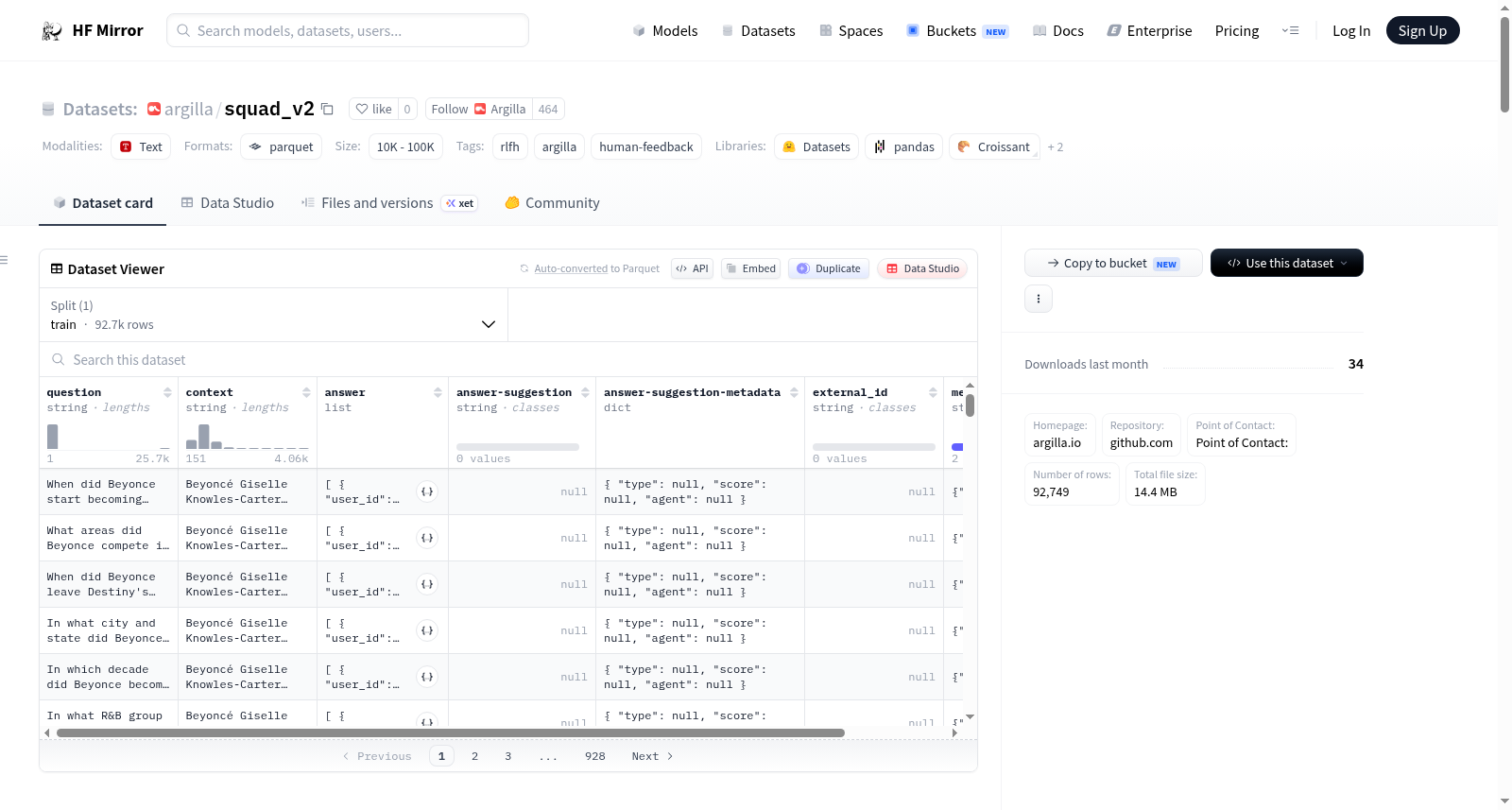Select the Croissant library tag
Screen dimensions: 1512x810
point(994,146)
